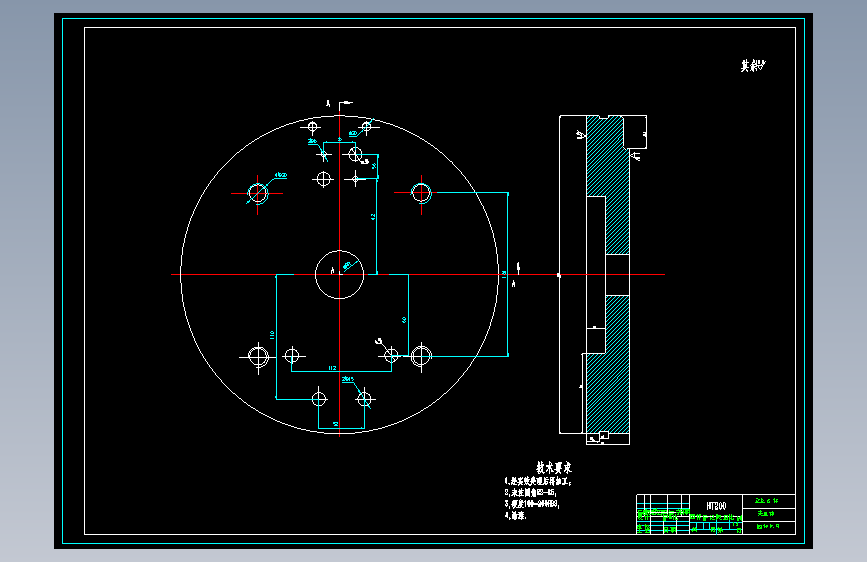867x562 pixels.
Task: Select the 其余 surface finish note
Action: click(753, 66)
